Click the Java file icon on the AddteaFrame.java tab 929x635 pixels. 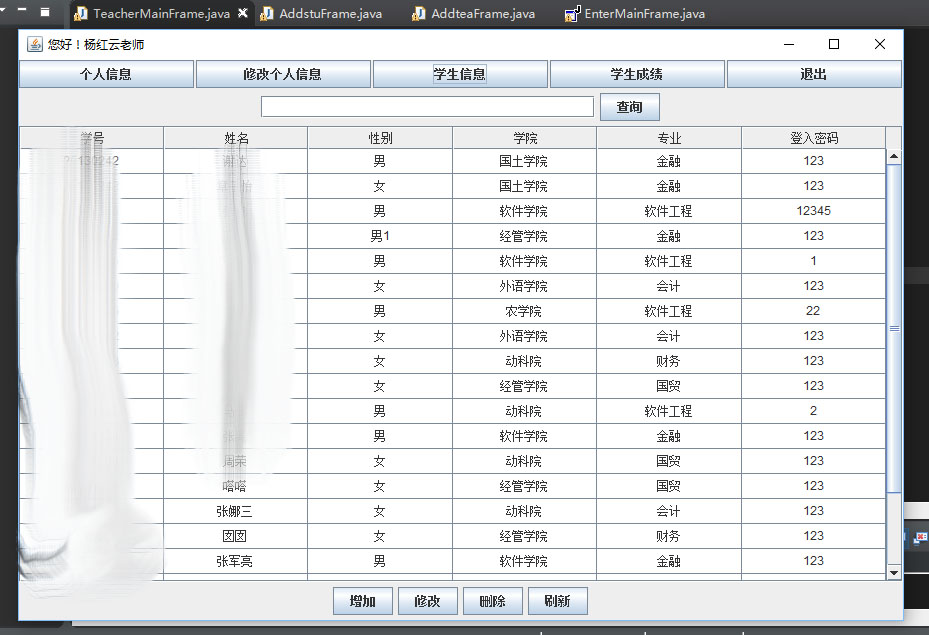418,14
